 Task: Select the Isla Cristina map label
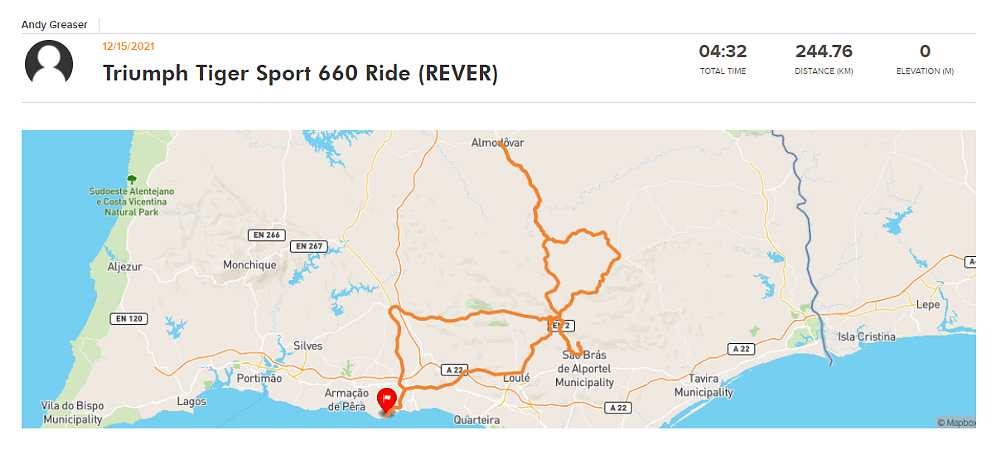(866, 337)
